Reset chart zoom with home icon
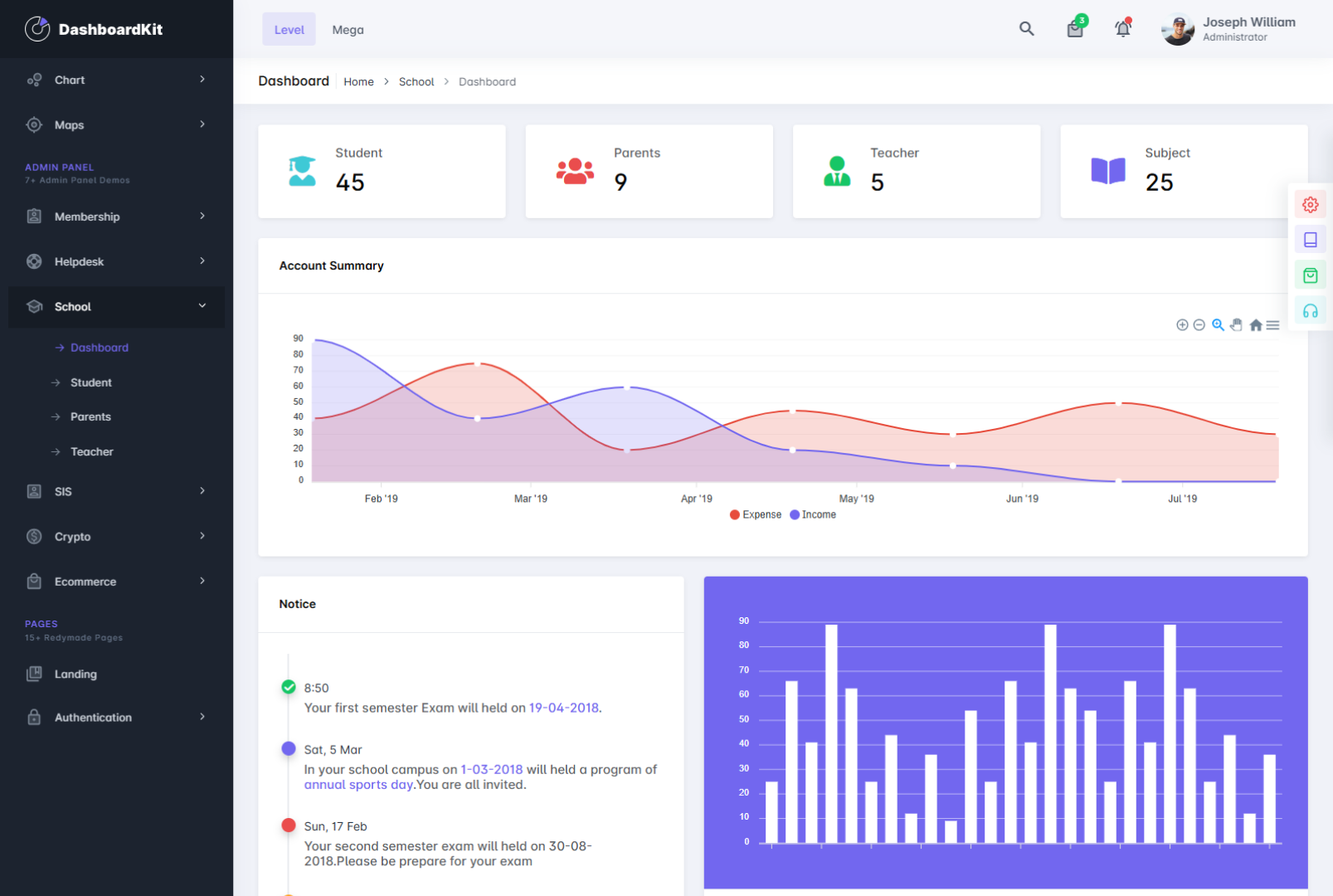 (x=1256, y=325)
